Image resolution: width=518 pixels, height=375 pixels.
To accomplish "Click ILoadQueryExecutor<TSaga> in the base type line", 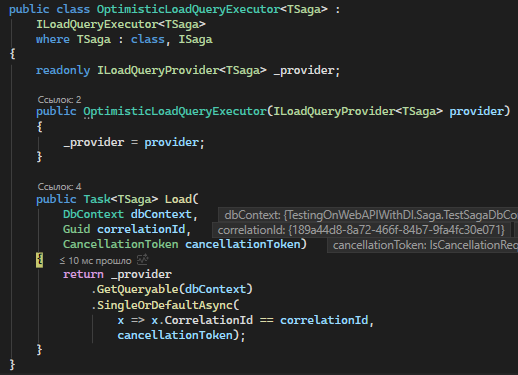I will 121,24.
